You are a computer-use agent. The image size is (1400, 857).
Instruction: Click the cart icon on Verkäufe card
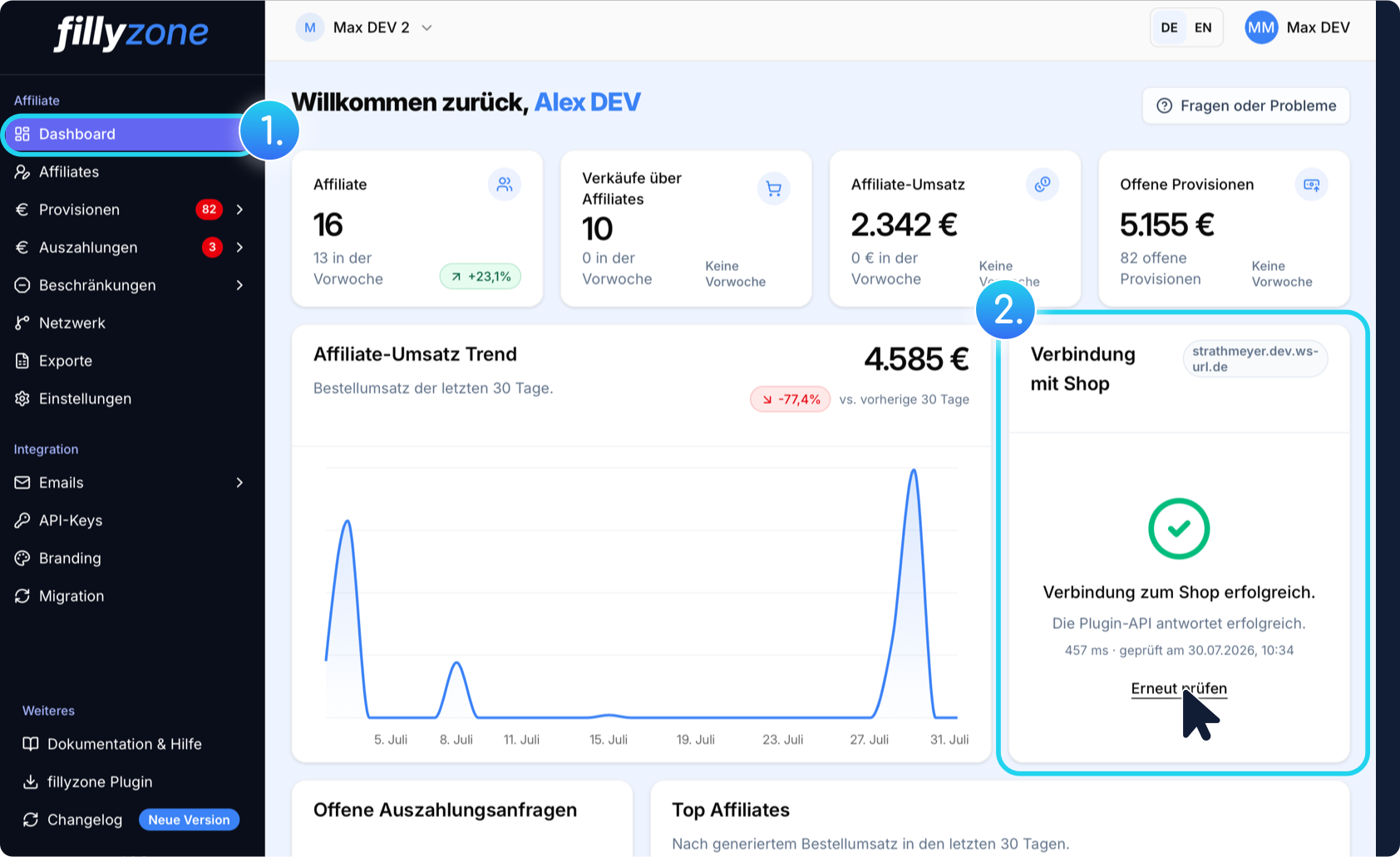tap(774, 189)
